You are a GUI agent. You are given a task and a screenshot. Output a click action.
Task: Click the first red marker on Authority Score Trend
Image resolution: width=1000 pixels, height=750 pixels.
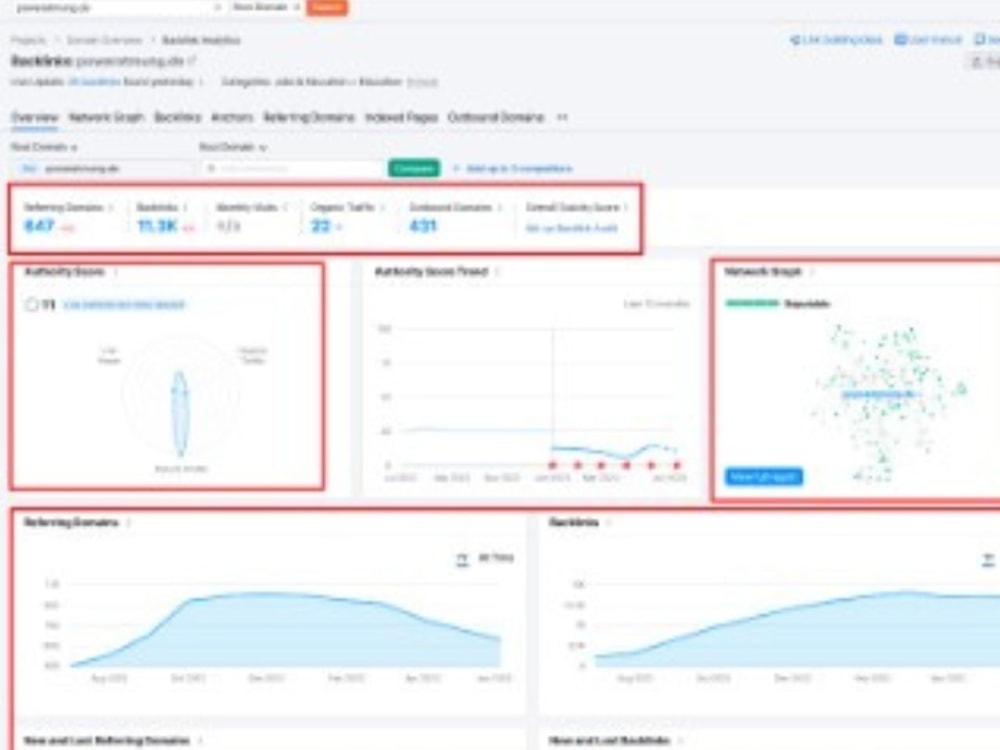click(553, 466)
